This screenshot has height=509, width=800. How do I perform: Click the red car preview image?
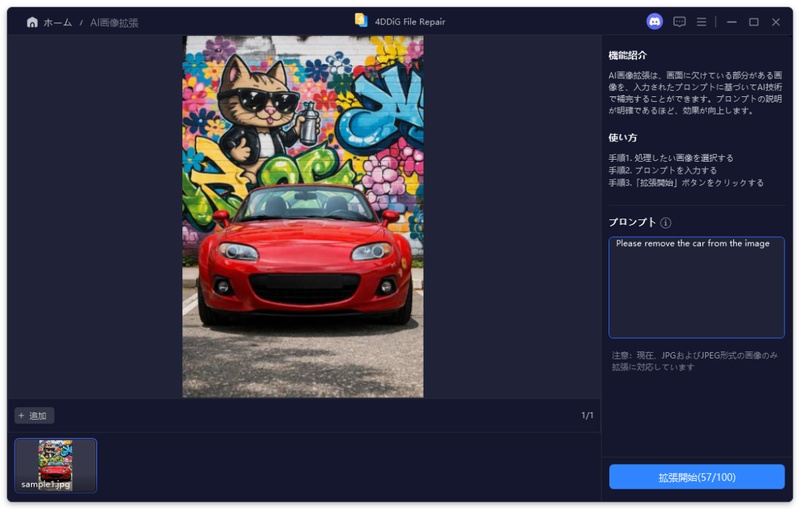303,217
